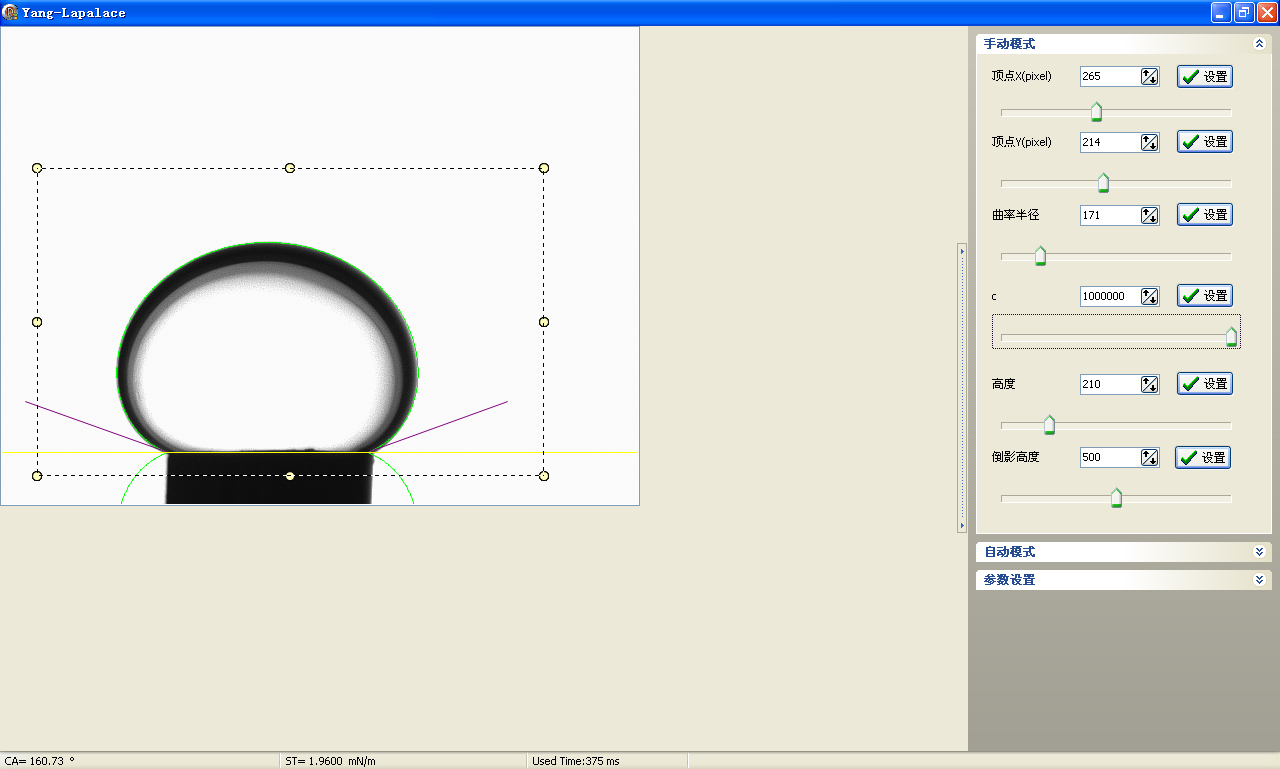Click the 顶点X slider thumb
Screen dimensions: 1280x769
click(x=1096, y=111)
